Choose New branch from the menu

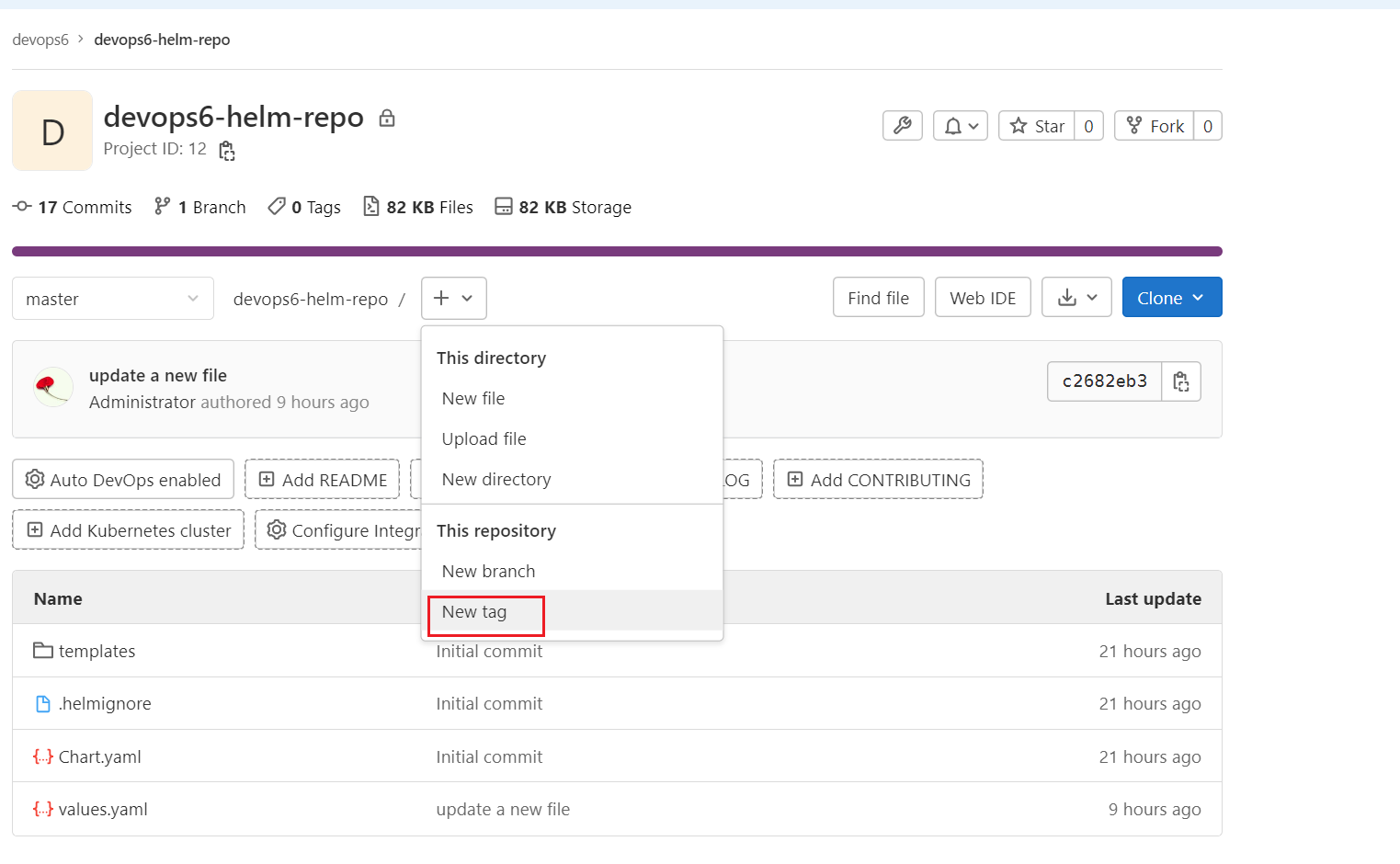point(572,571)
